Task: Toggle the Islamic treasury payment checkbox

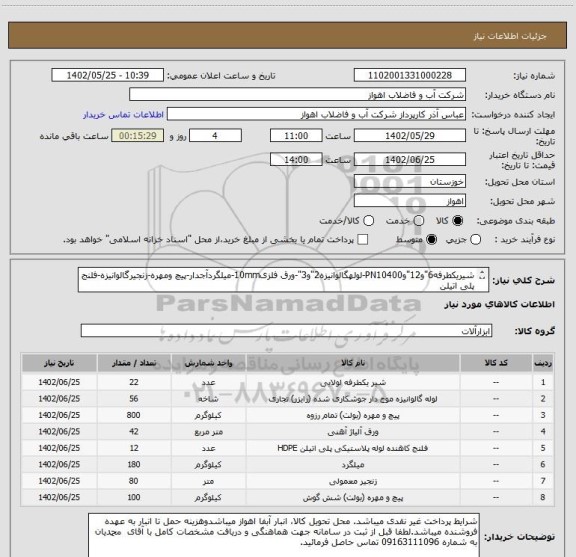Action: point(363,240)
